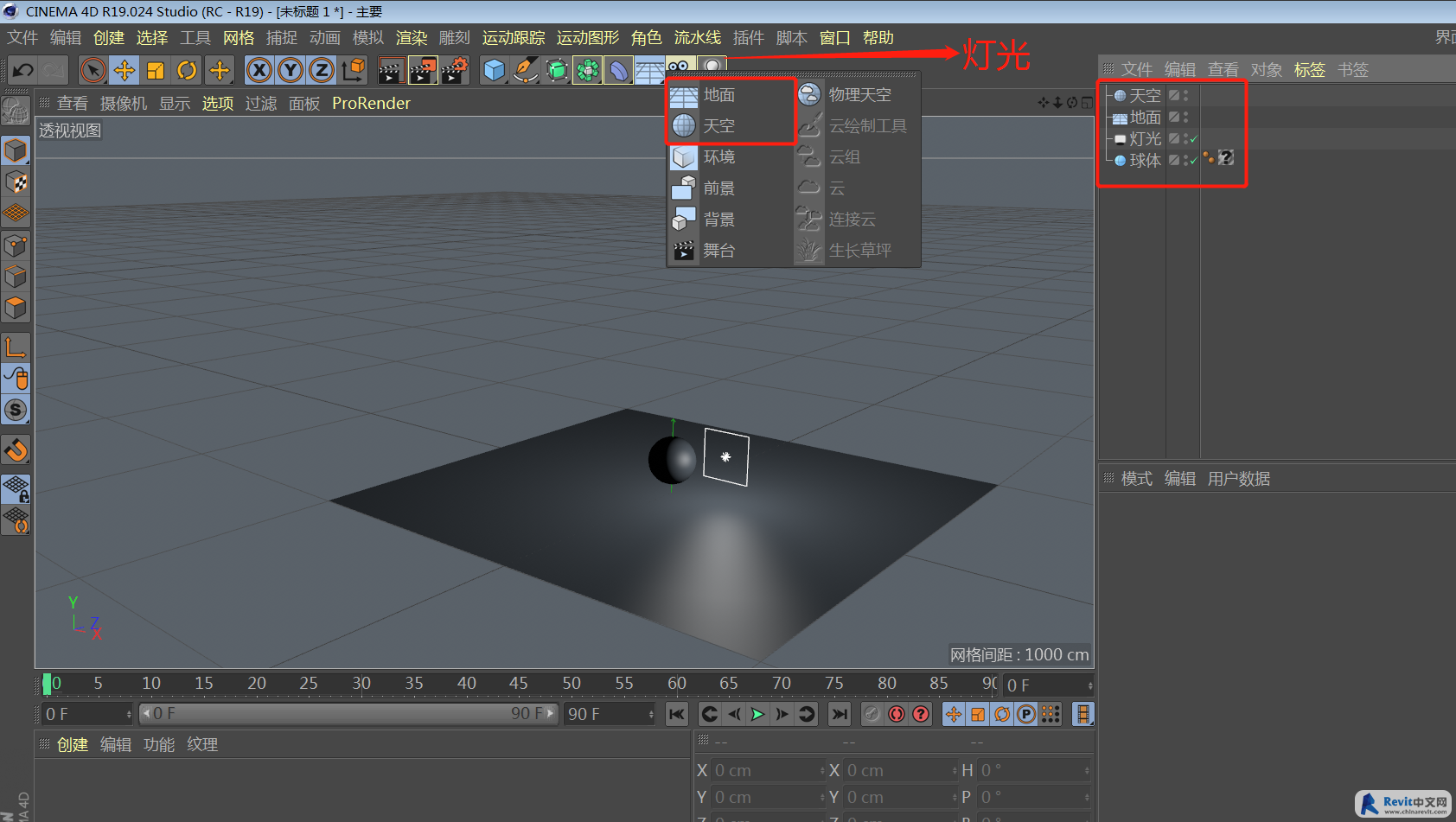This screenshot has width=1456, height=822.
Task: Play the animation forward
Action: click(x=757, y=714)
